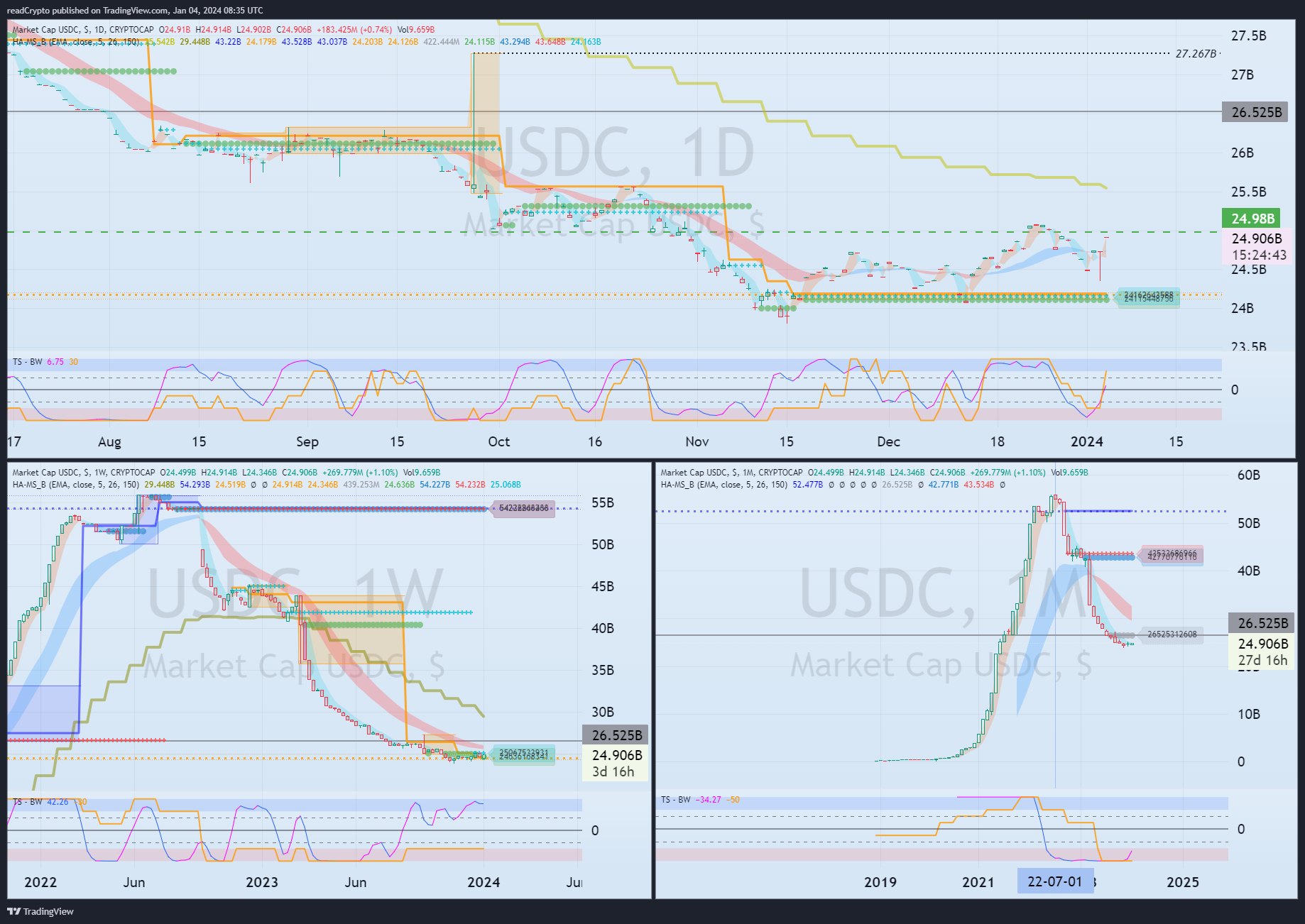Click the 2021 label on the monthly time axis

pos(978,882)
